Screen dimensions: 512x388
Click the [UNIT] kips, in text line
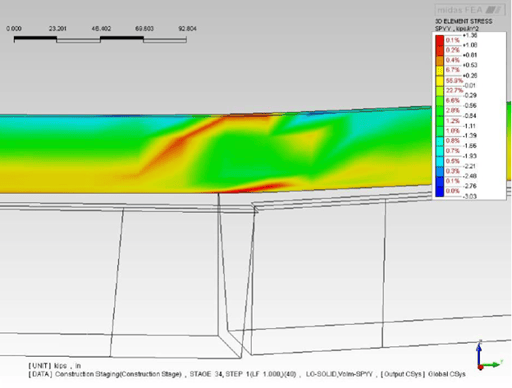click(55, 366)
